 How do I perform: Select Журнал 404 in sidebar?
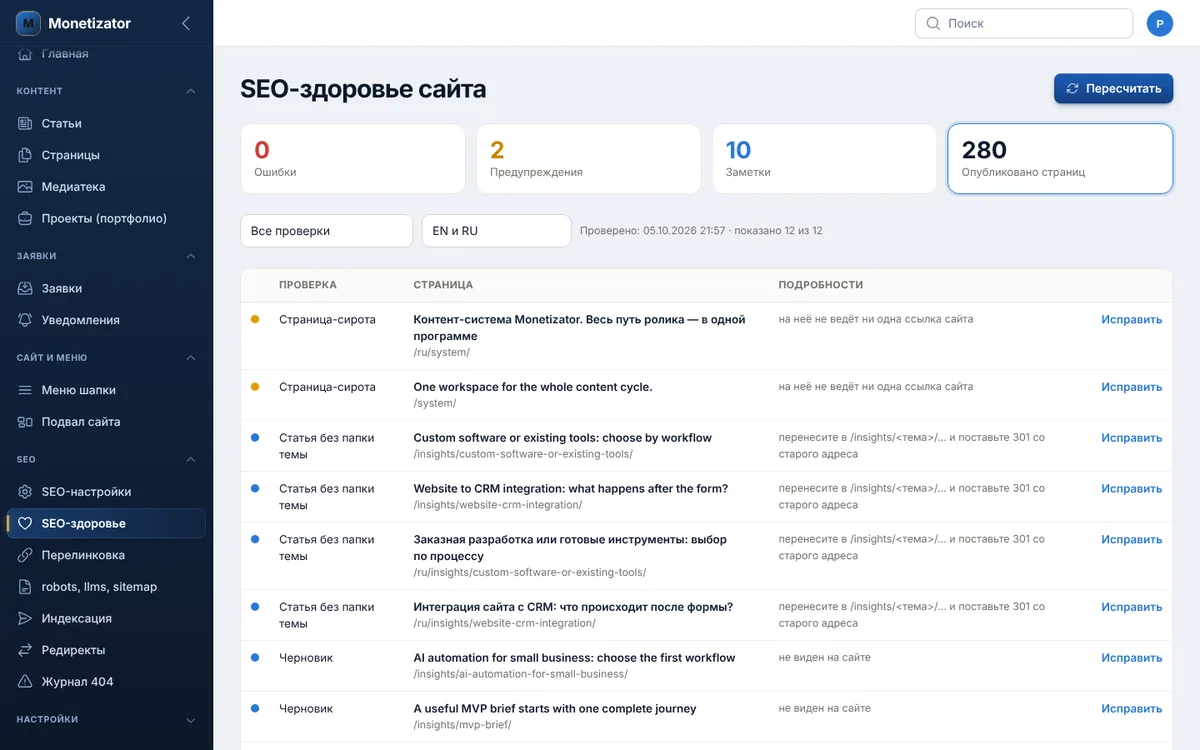106,682
